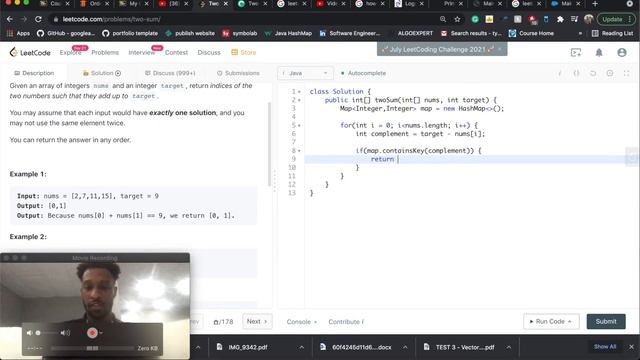Viewport: 640px width, 360px height.
Task: Reload the page
Action: pos(38,19)
